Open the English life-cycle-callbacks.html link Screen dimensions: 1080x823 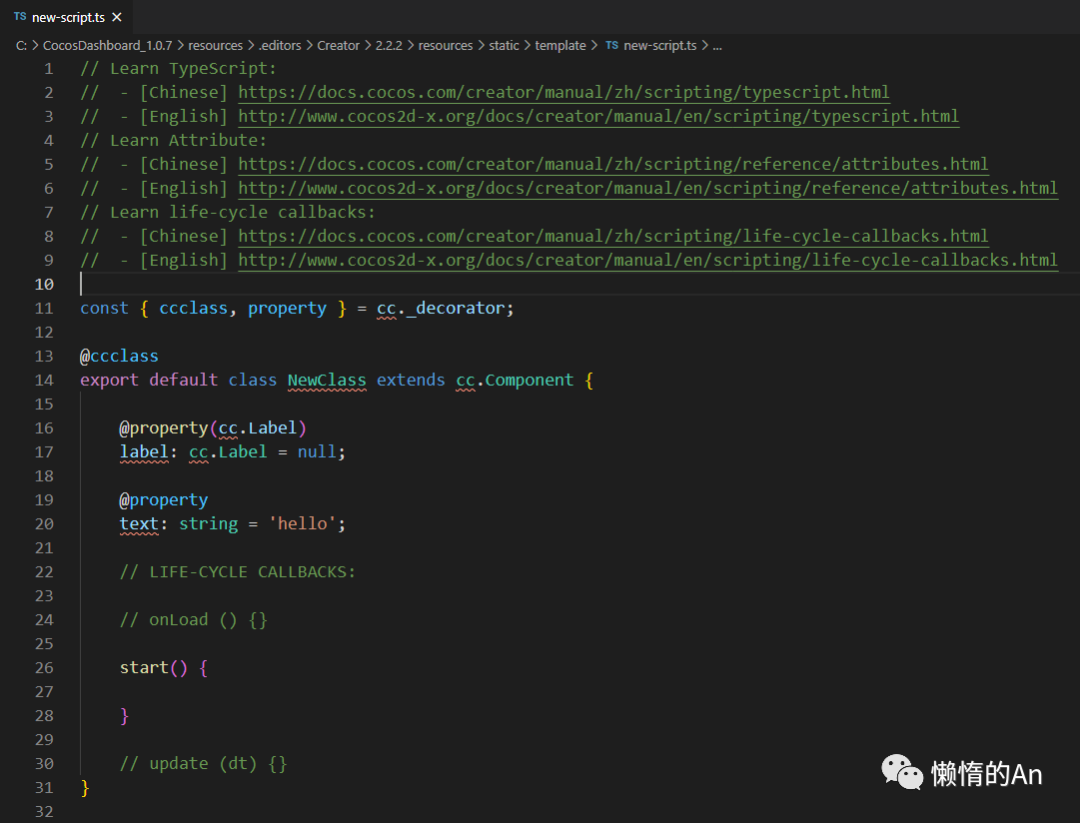tap(647, 261)
